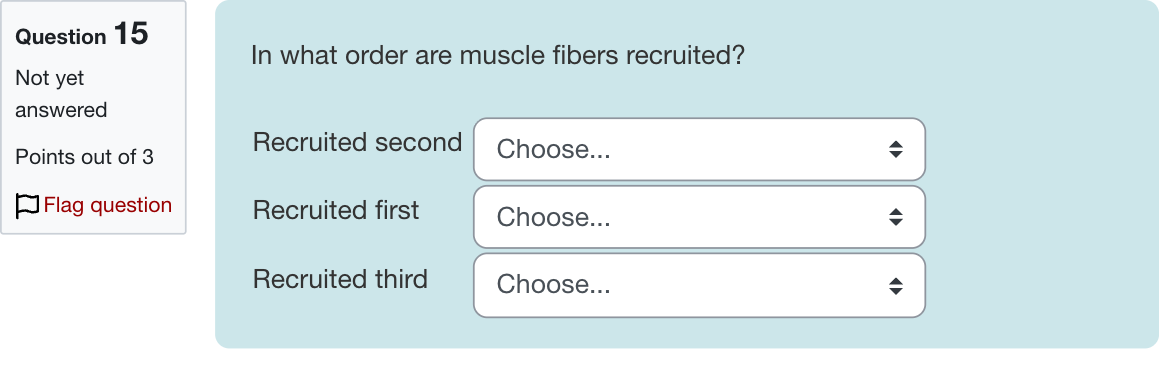The height and width of the screenshot is (376, 1159).
Task: Open the Recruited second dropdown
Action: point(699,149)
